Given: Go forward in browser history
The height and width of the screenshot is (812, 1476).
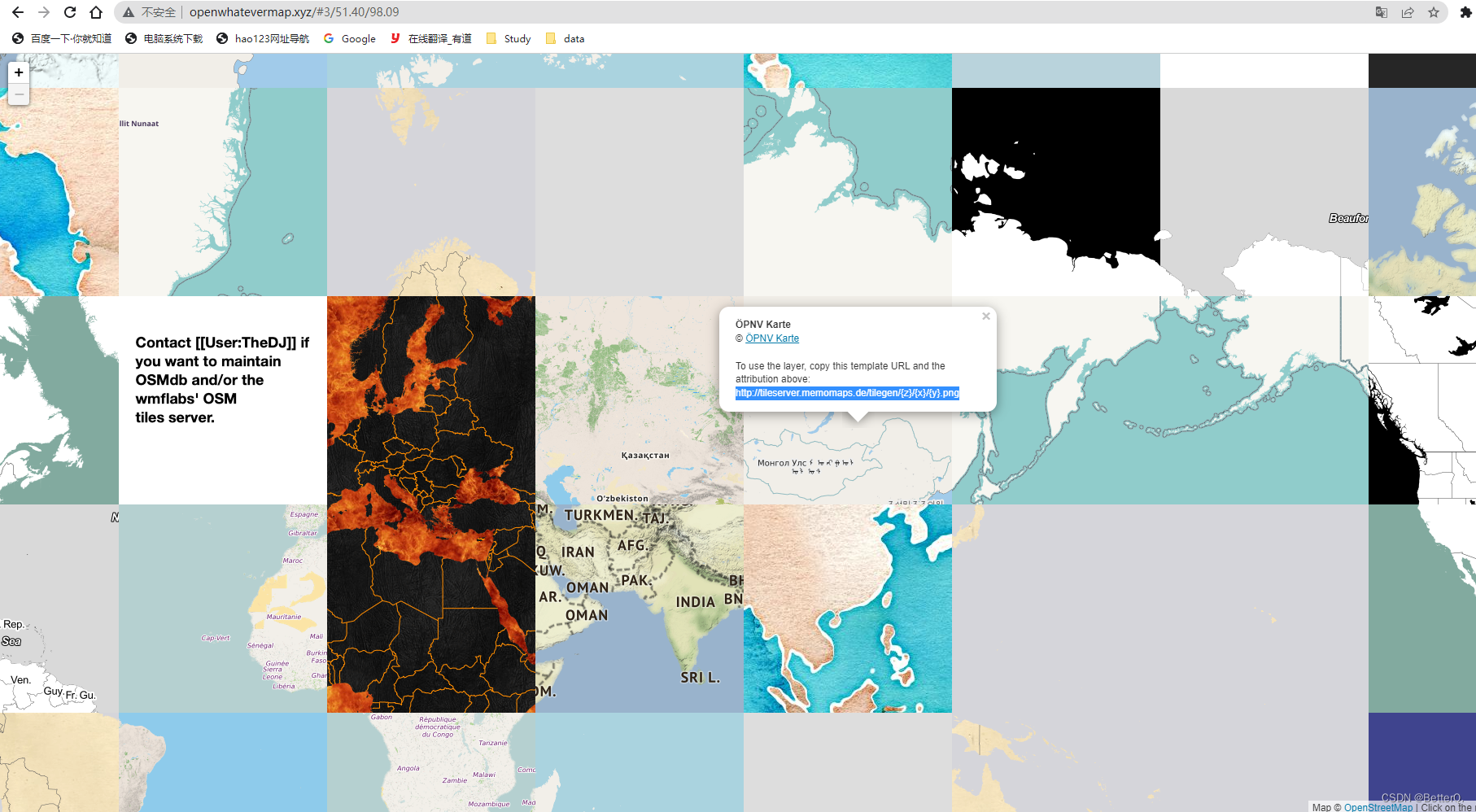Looking at the screenshot, I should 44,12.
